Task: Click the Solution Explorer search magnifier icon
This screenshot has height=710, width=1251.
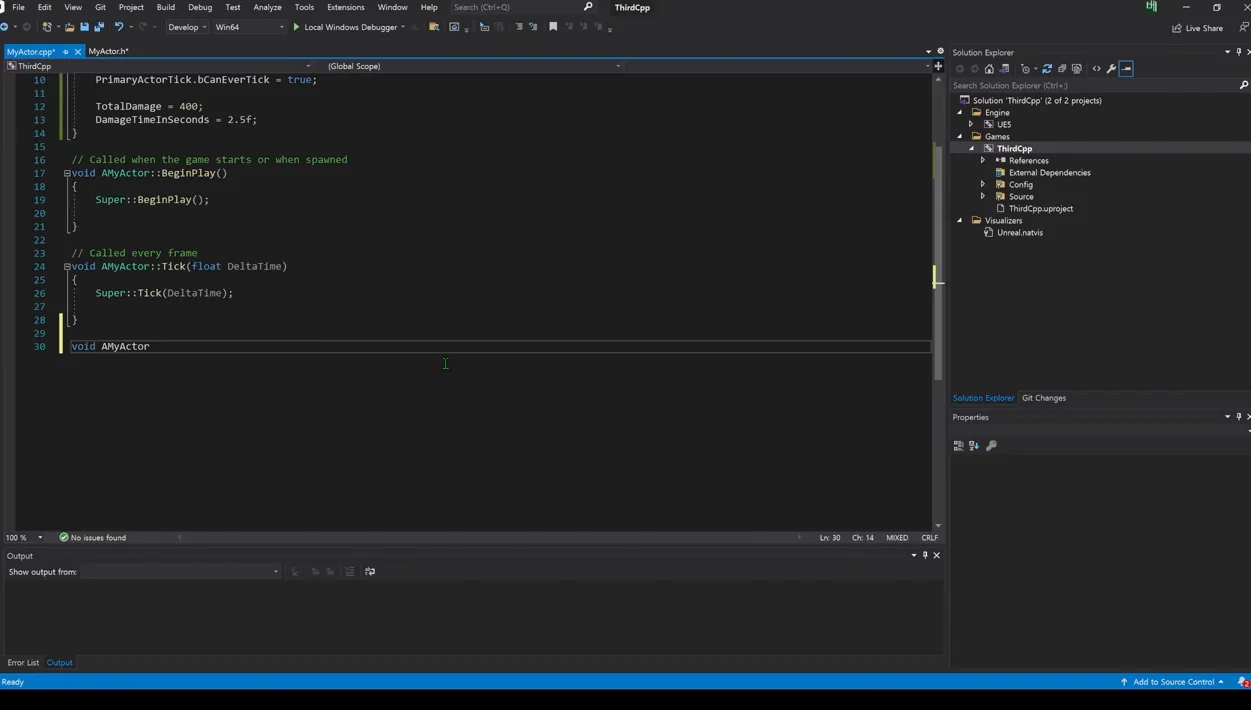Action: pos(1243,85)
